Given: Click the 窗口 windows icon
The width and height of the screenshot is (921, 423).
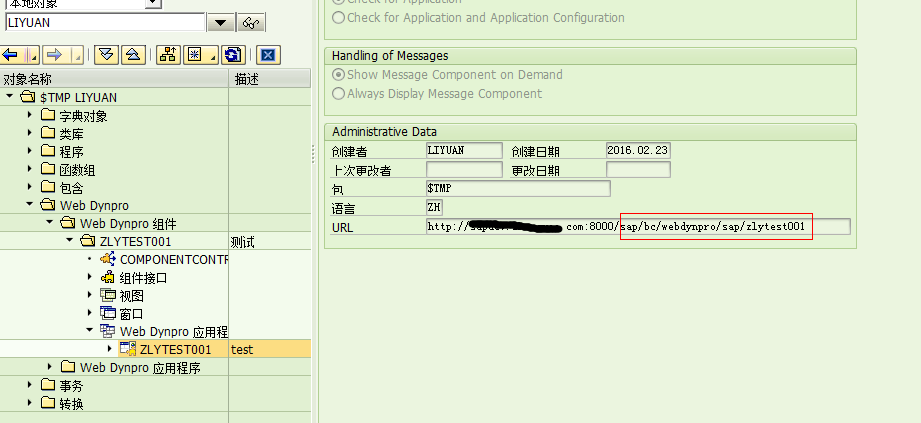Looking at the screenshot, I should (107, 313).
